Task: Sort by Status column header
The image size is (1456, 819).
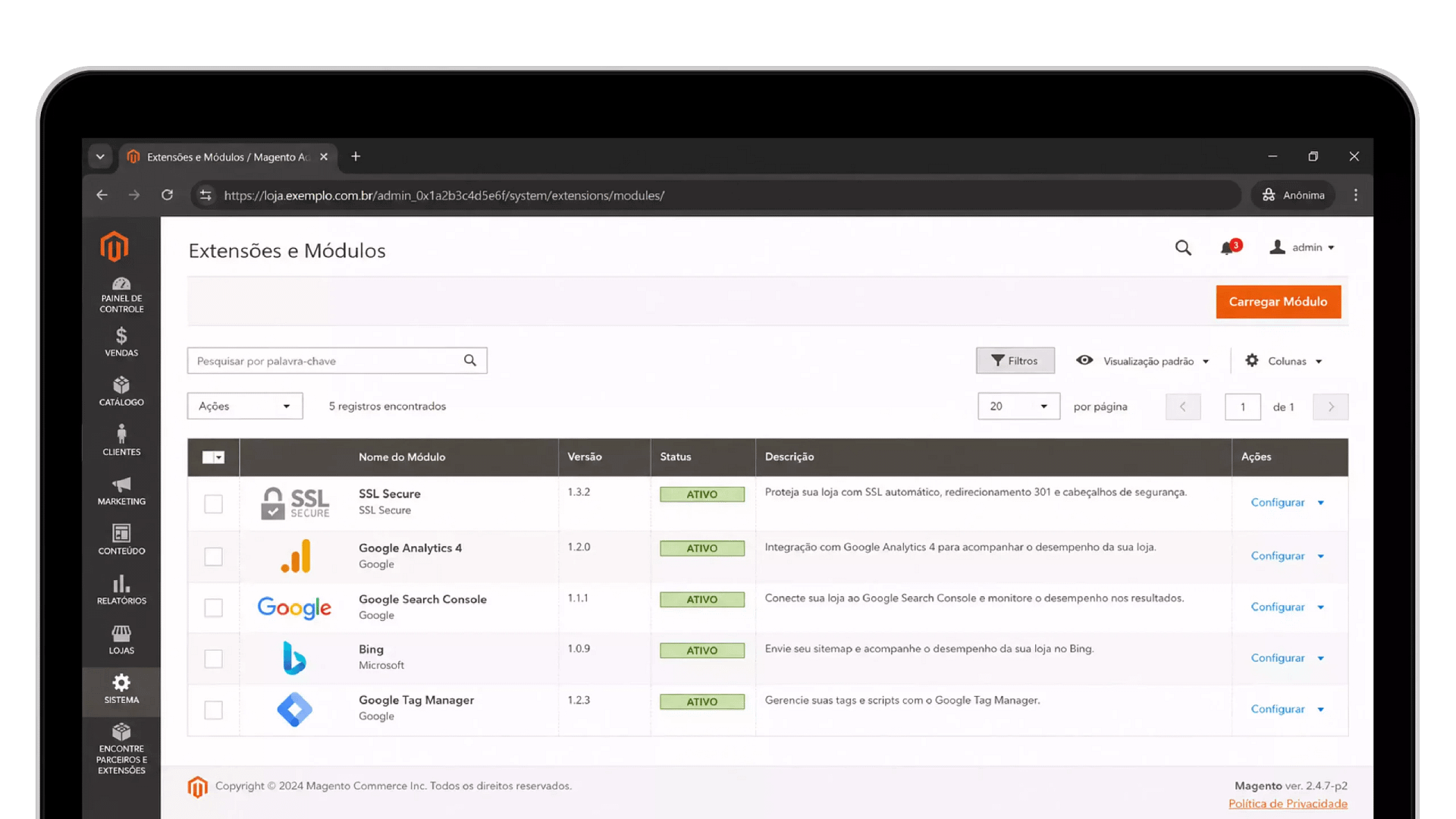Action: 676,457
